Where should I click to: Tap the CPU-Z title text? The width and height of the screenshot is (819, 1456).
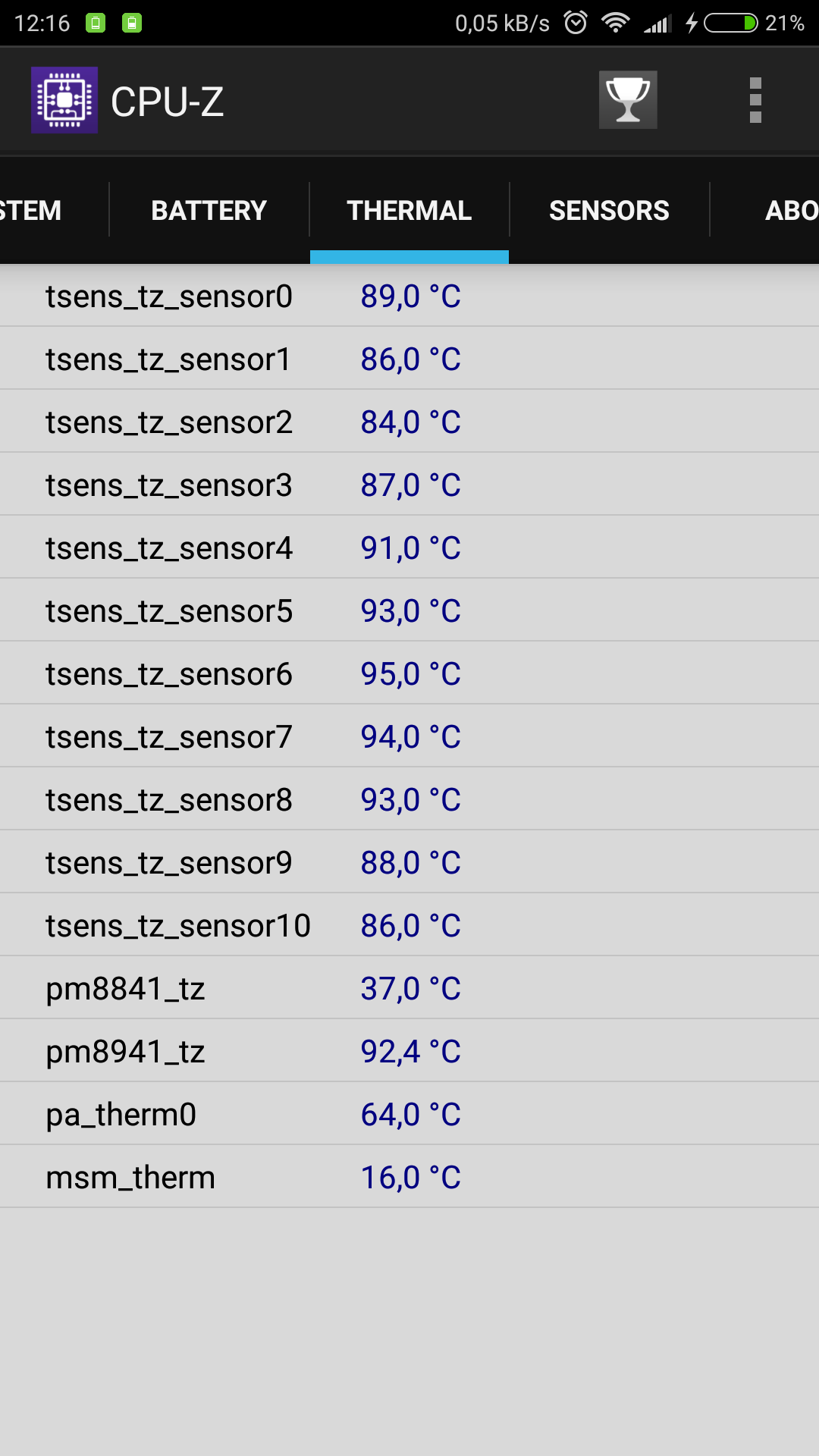tap(168, 102)
